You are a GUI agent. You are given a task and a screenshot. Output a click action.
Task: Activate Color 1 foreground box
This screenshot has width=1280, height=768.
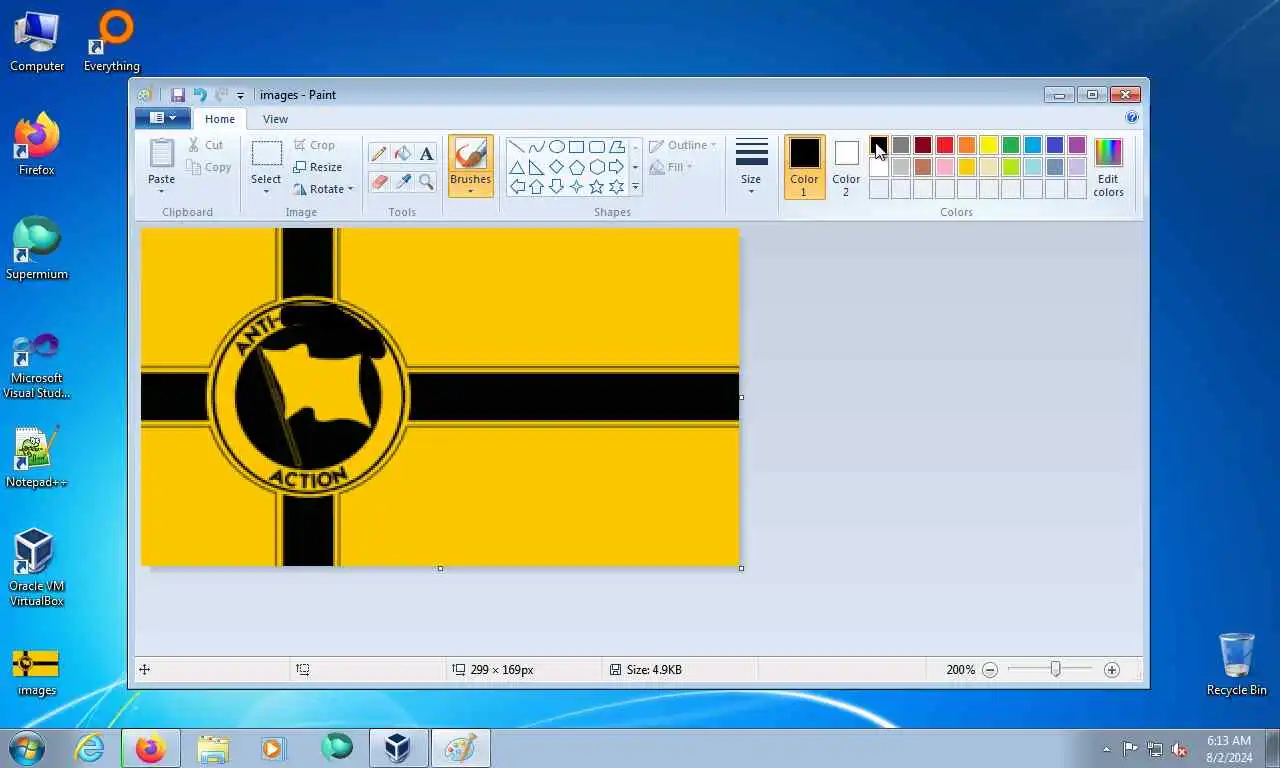(804, 167)
